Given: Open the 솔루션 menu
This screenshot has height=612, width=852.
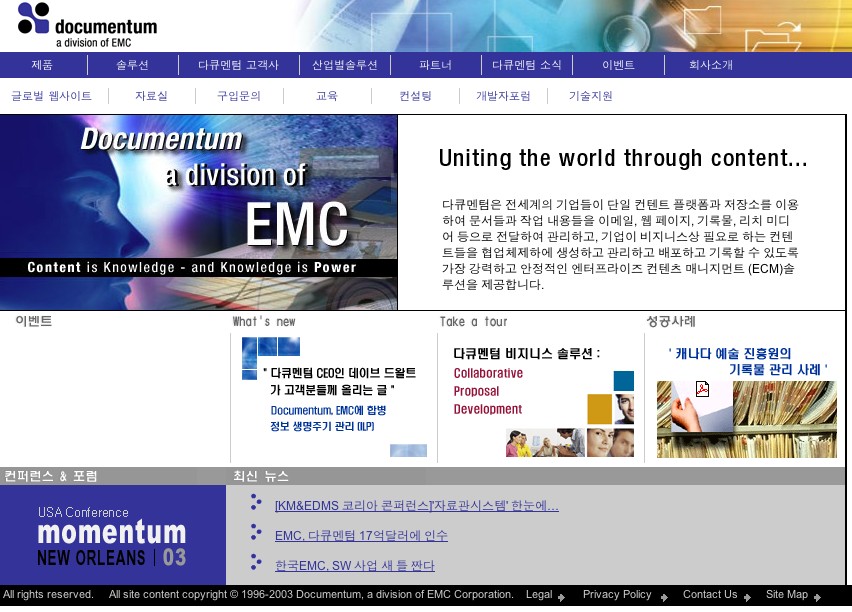Looking at the screenshot, I should [132, 65].
